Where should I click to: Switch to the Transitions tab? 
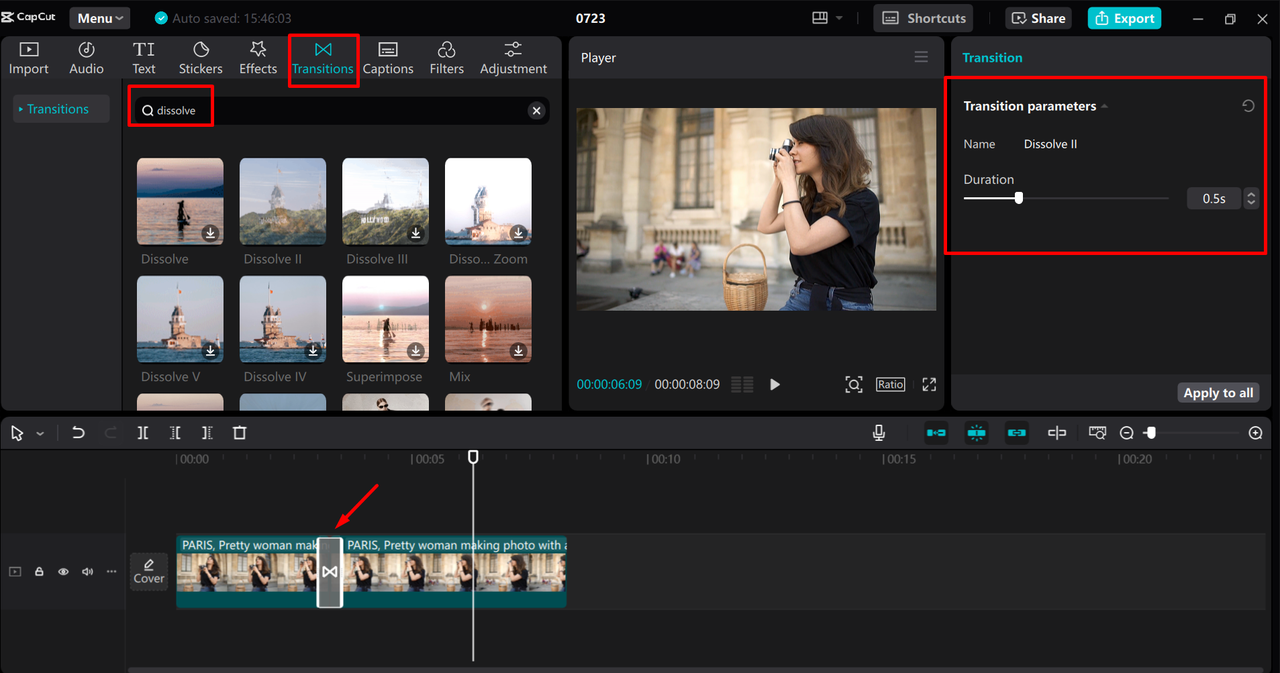coord(323,58)
